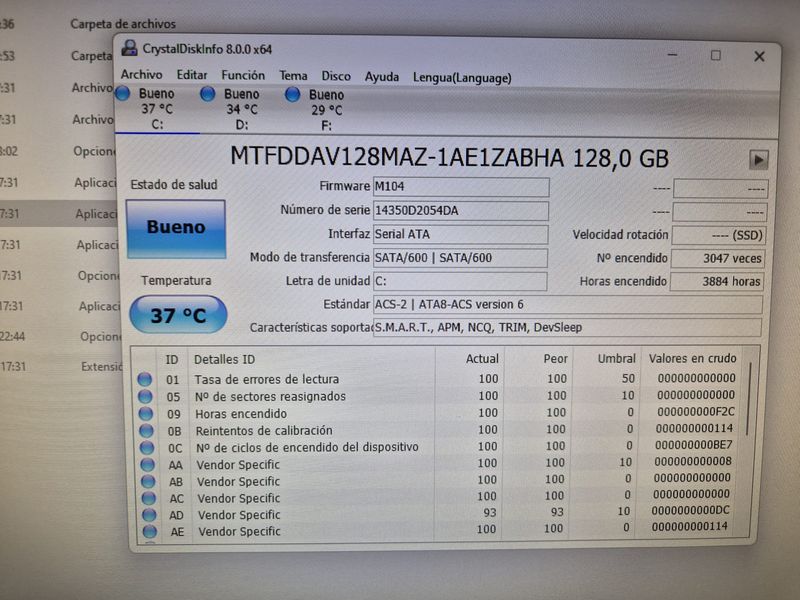Image resolution: width=800 pixels, height=600 pixels.
Task: Open the Función menu
Action: [243, 76]
